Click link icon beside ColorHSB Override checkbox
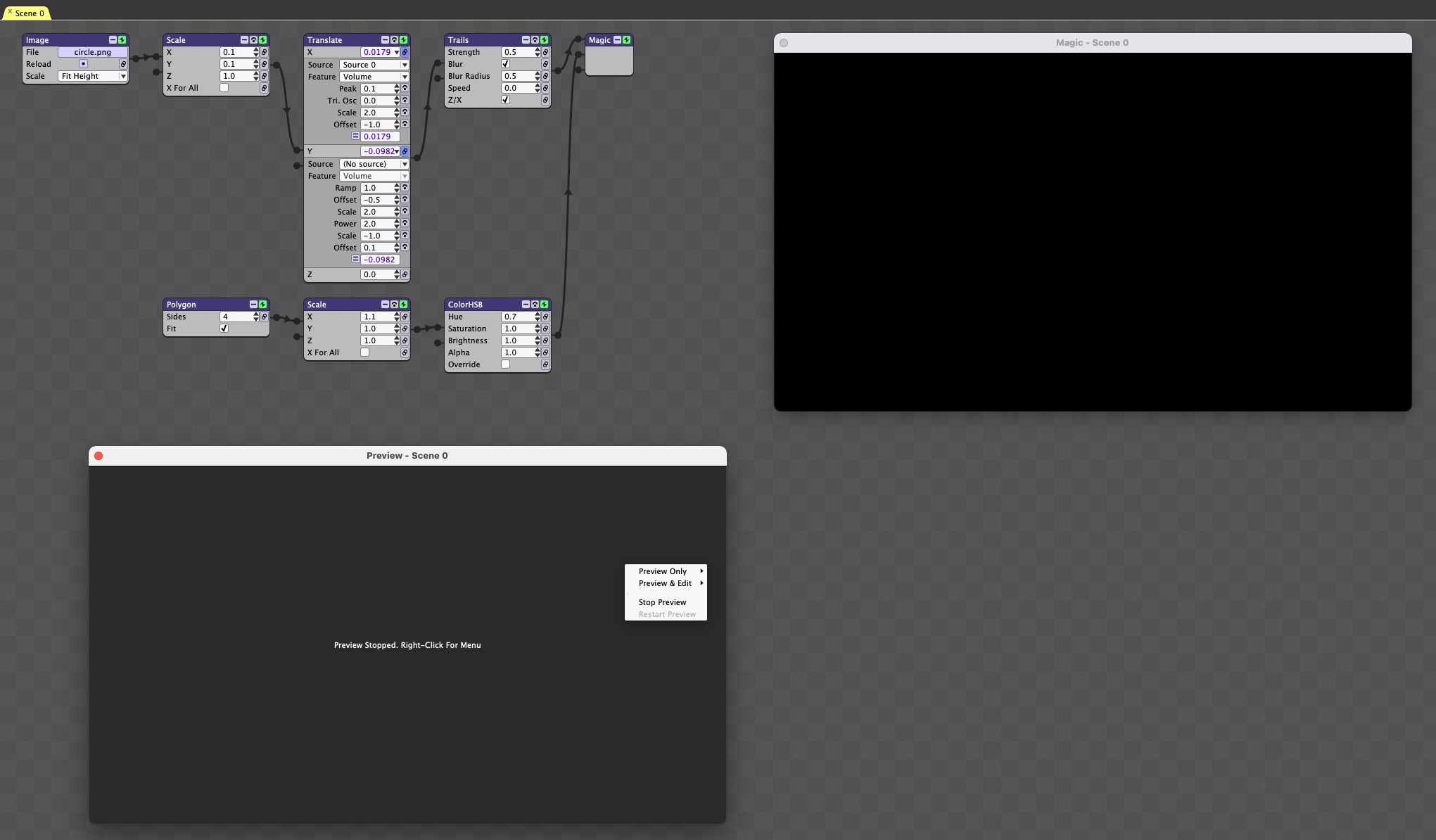Viewport: 1436px width, 840px height. click(x=545, y=364)
